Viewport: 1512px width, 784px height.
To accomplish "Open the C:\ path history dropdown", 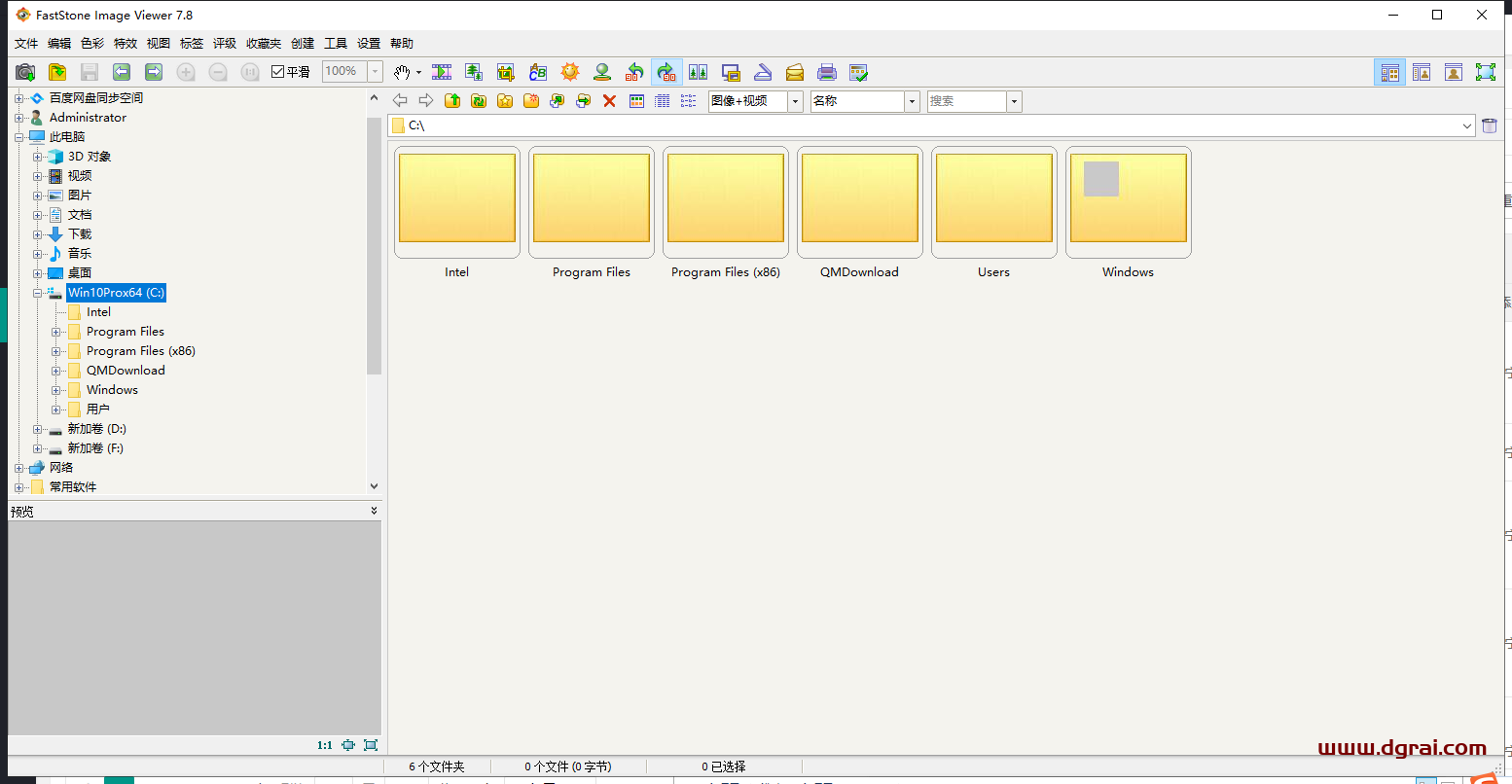I will coord(1467,125).
